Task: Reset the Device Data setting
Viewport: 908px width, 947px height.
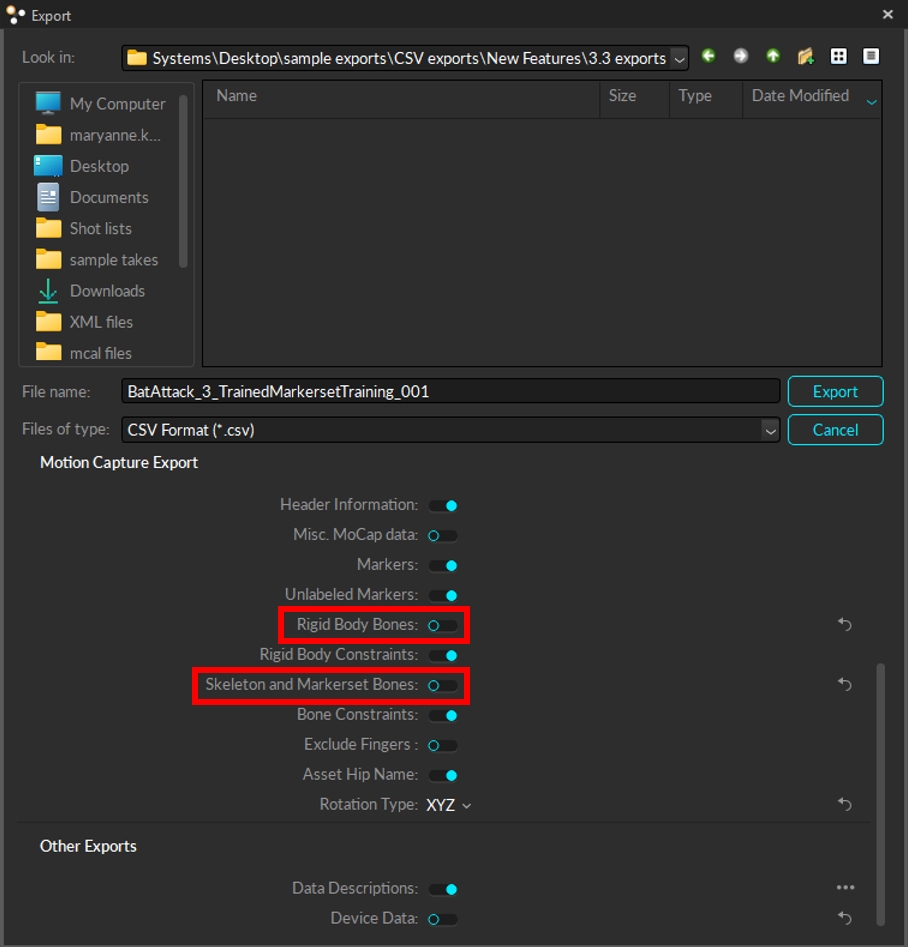Action: (x=845, y=918)
